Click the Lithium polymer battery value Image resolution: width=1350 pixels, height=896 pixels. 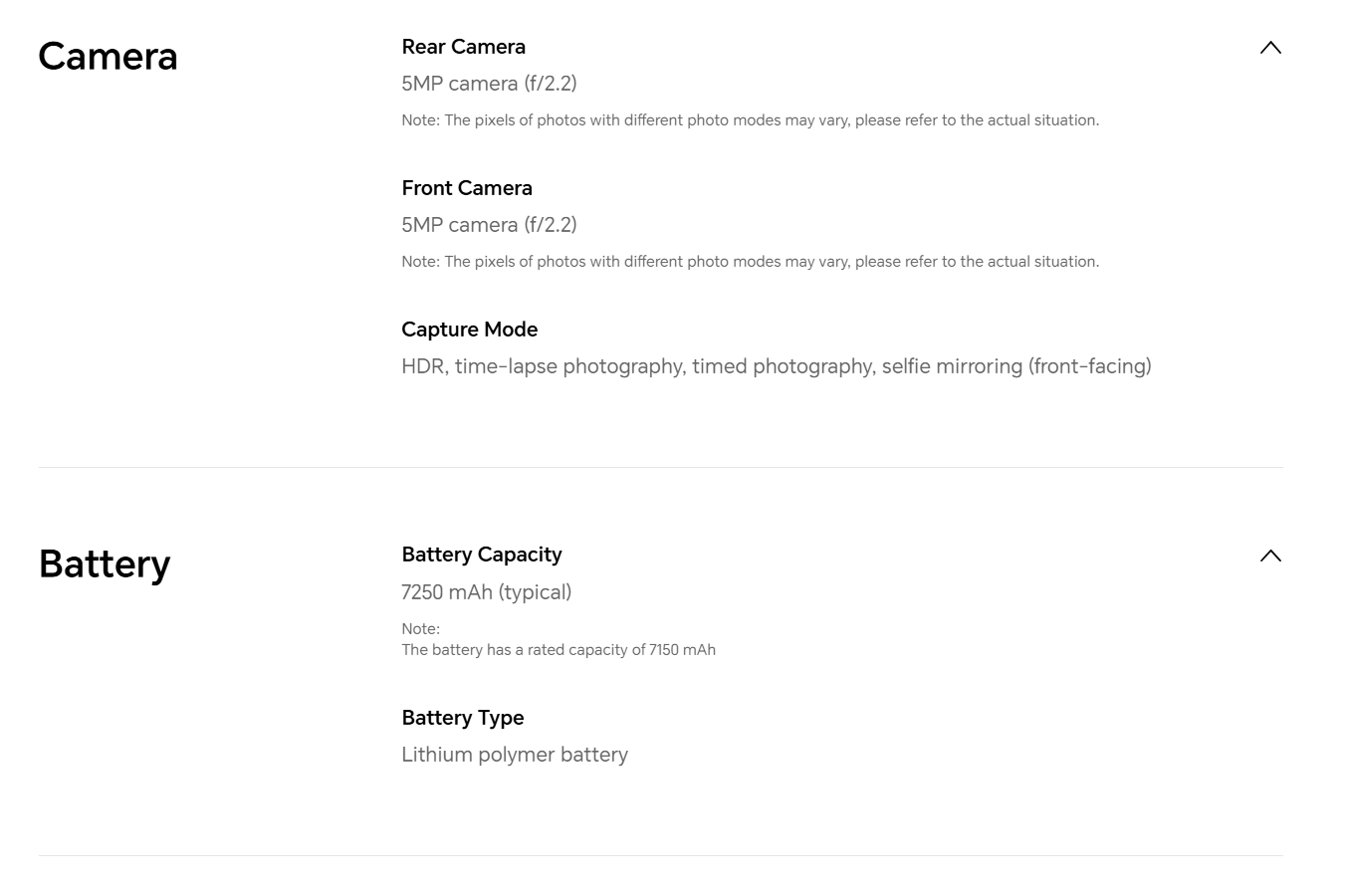tap(514, 755)
